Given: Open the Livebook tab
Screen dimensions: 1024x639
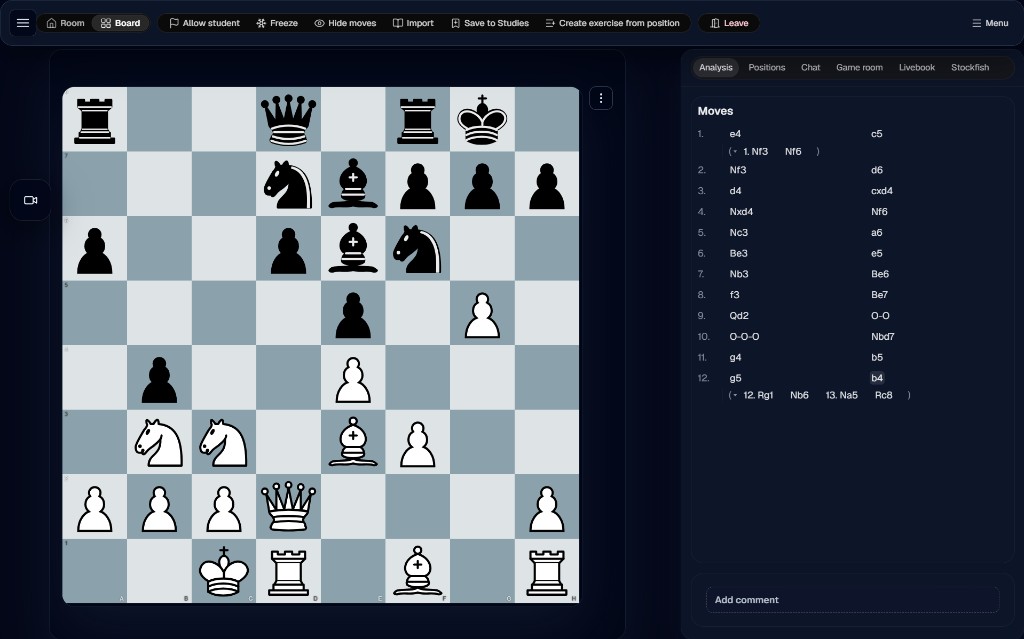Looking at the screenshot, I should [x=916, y=67].
